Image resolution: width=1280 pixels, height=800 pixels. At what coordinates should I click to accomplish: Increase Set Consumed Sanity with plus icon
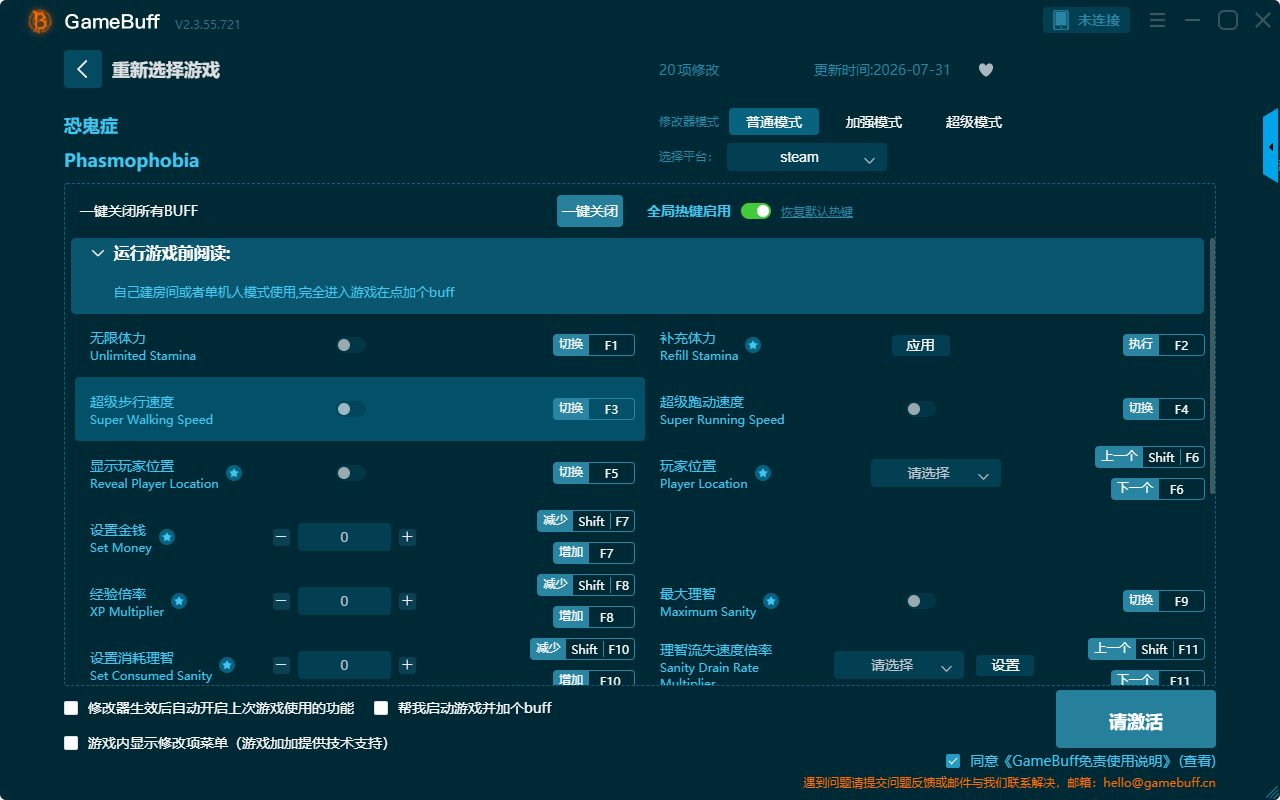coord(407,665)
